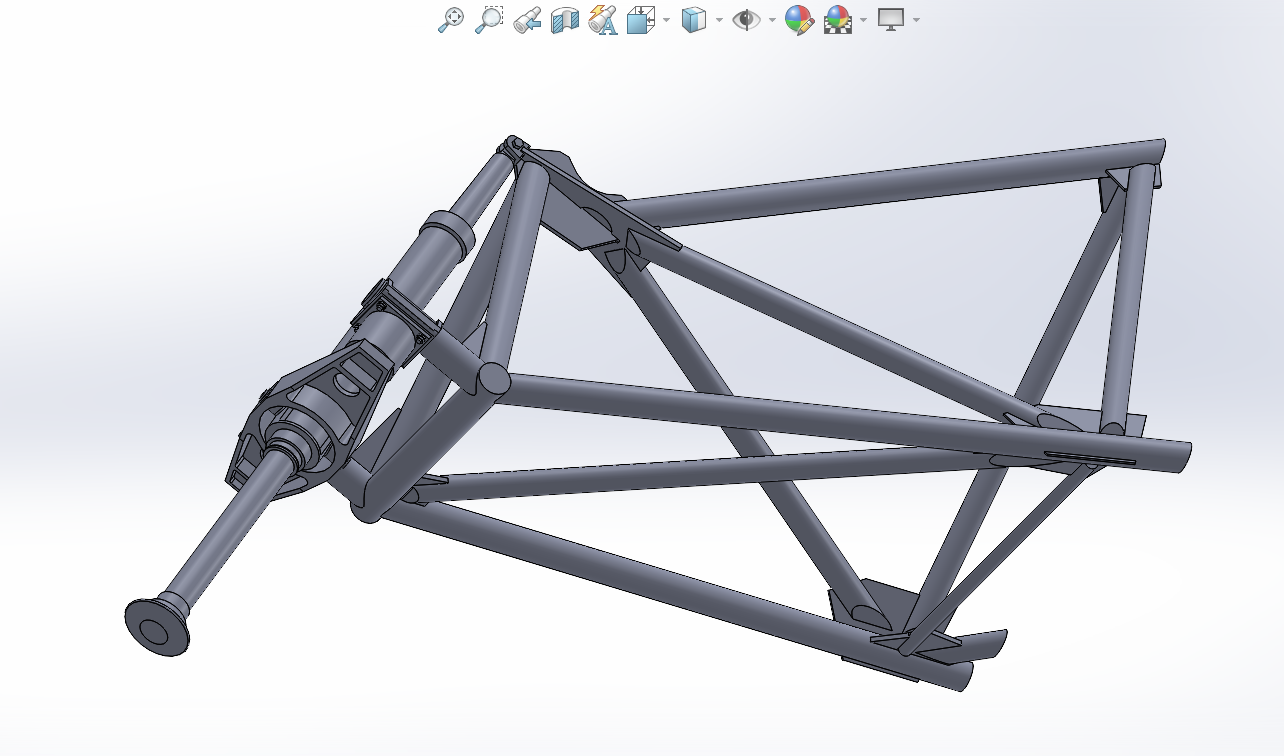Select the Zoom to Area tool

(488, 19)
